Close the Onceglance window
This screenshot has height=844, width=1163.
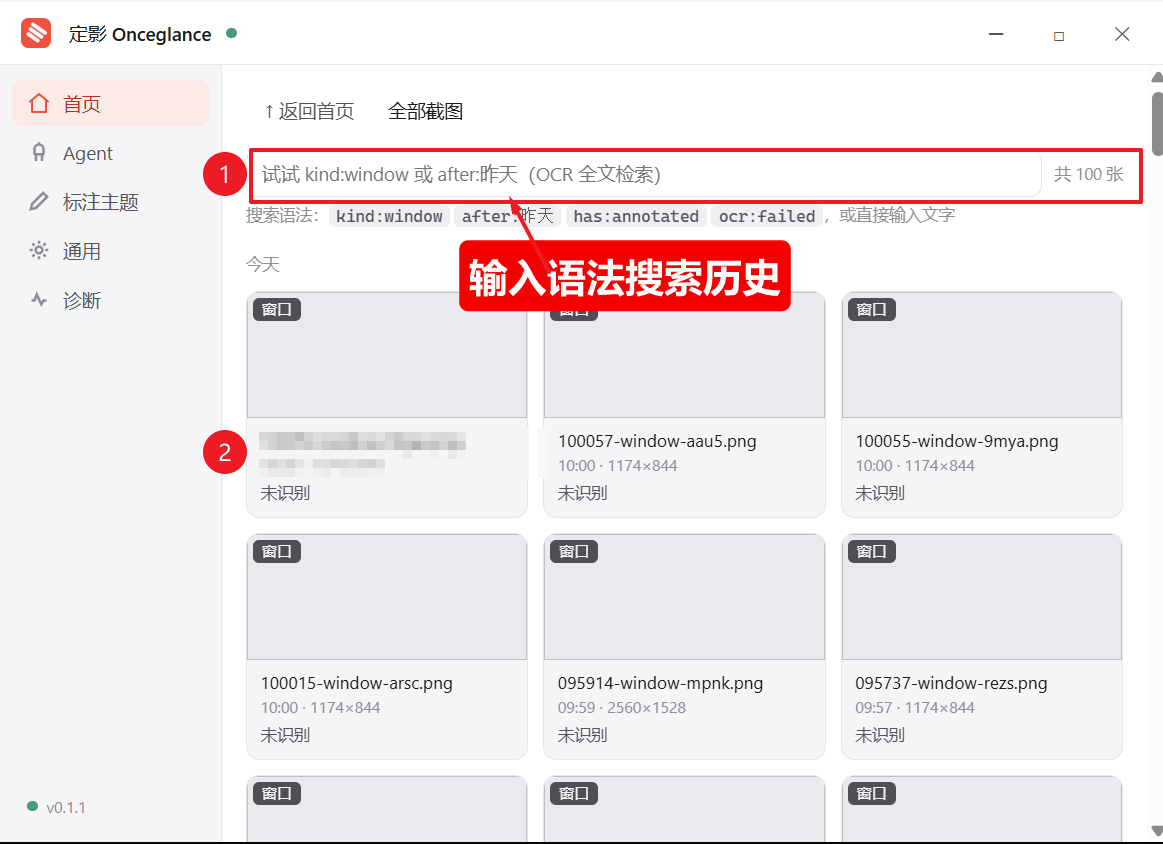tap(1122, 34)
